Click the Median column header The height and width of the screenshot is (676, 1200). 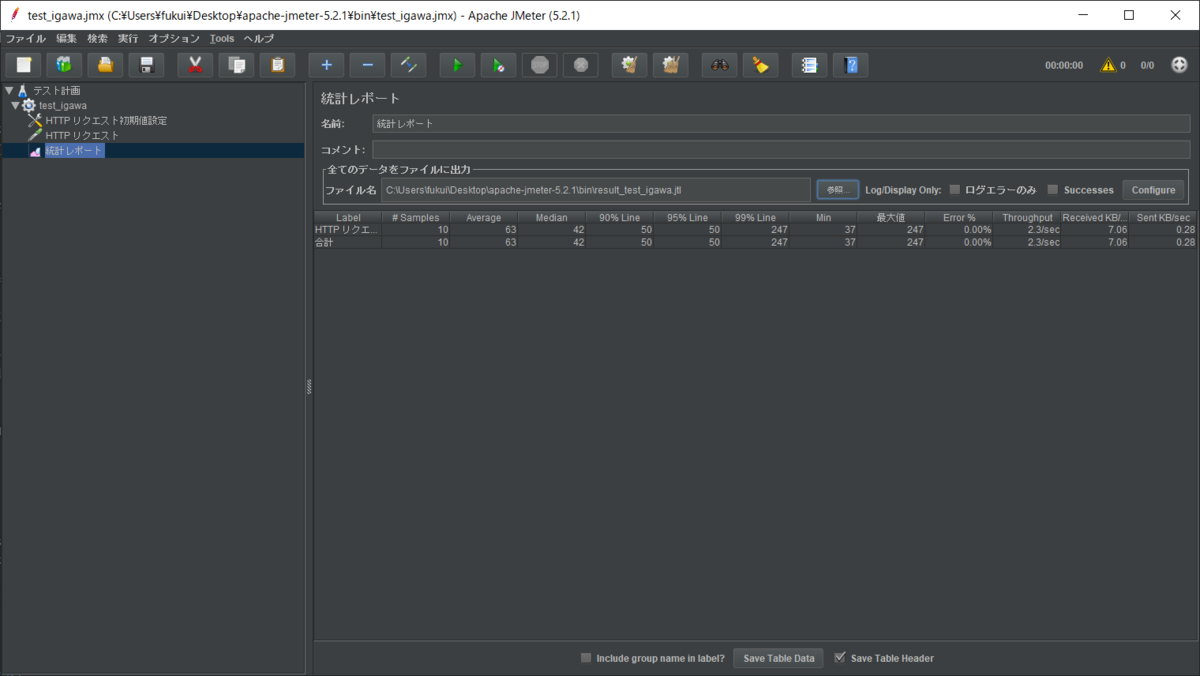552,217
